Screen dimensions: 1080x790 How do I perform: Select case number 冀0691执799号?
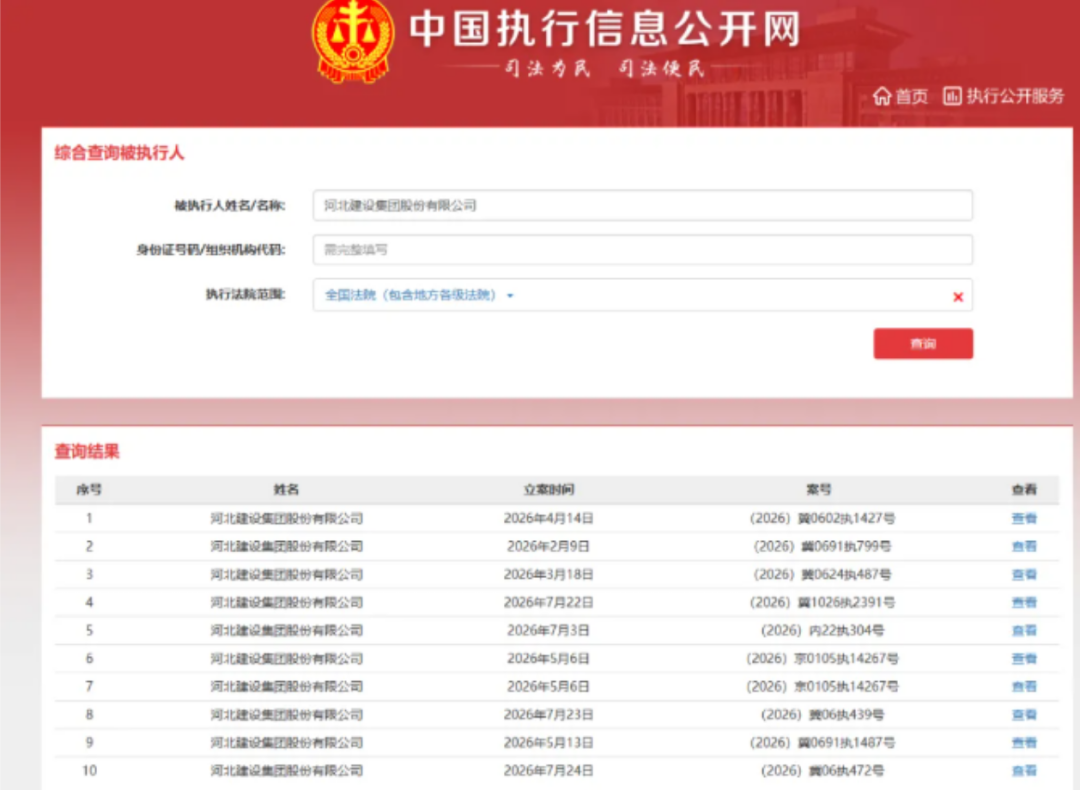pos(822,546)
